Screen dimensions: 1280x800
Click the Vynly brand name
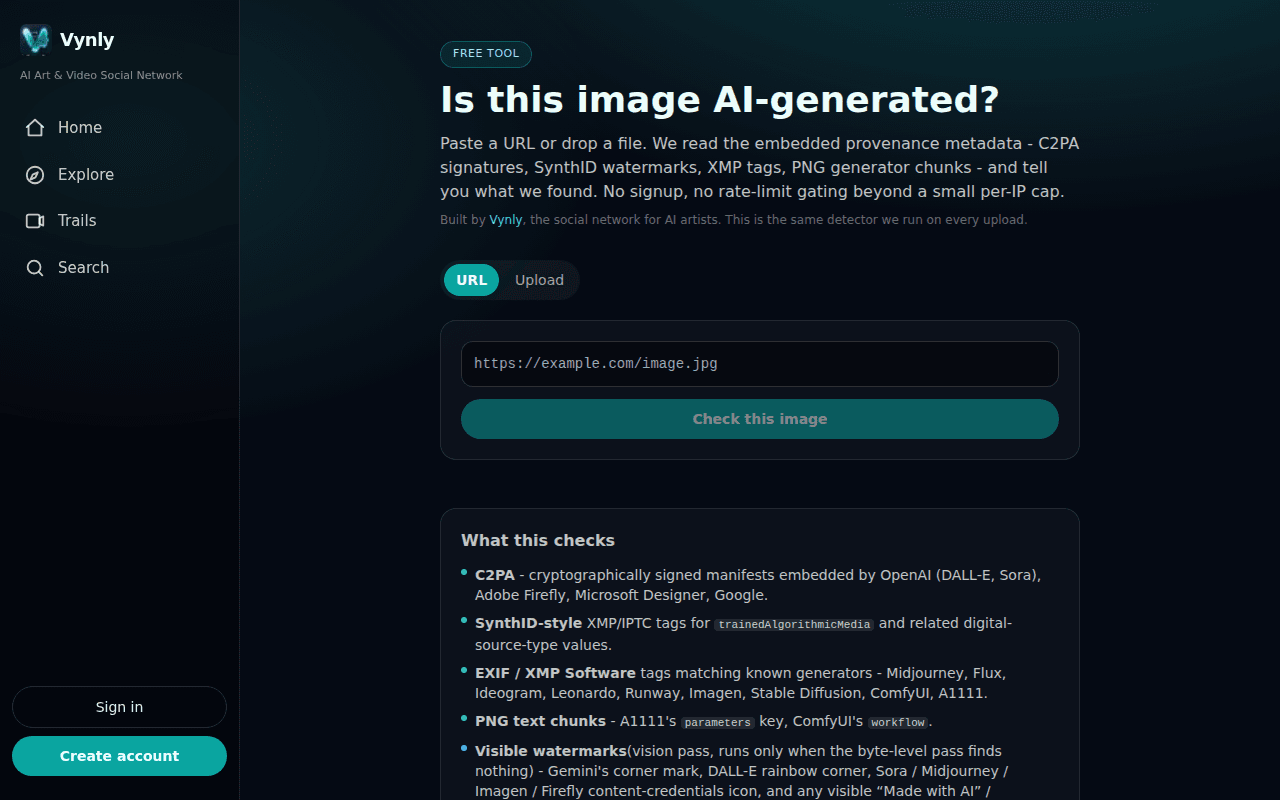(87, 40)
